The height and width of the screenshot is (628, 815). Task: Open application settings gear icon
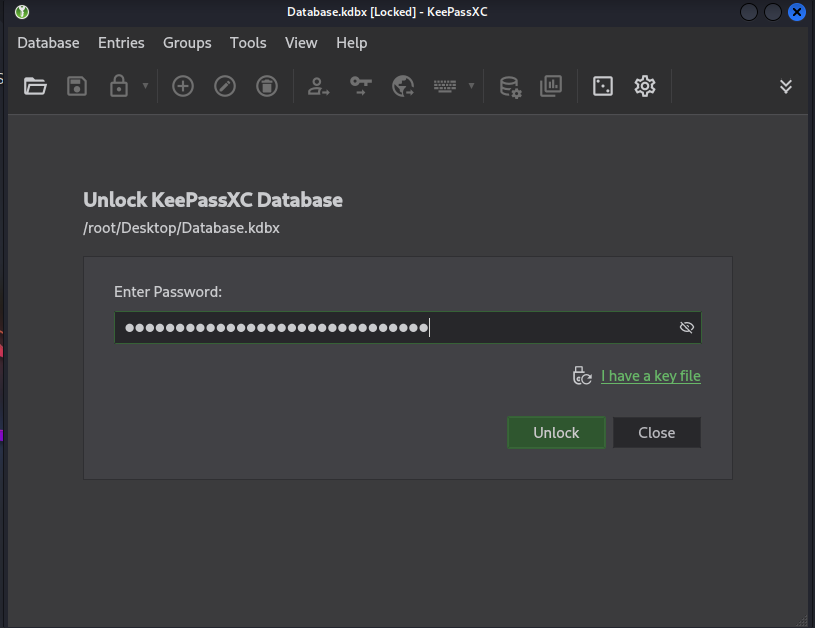click(x=645, y=86)
